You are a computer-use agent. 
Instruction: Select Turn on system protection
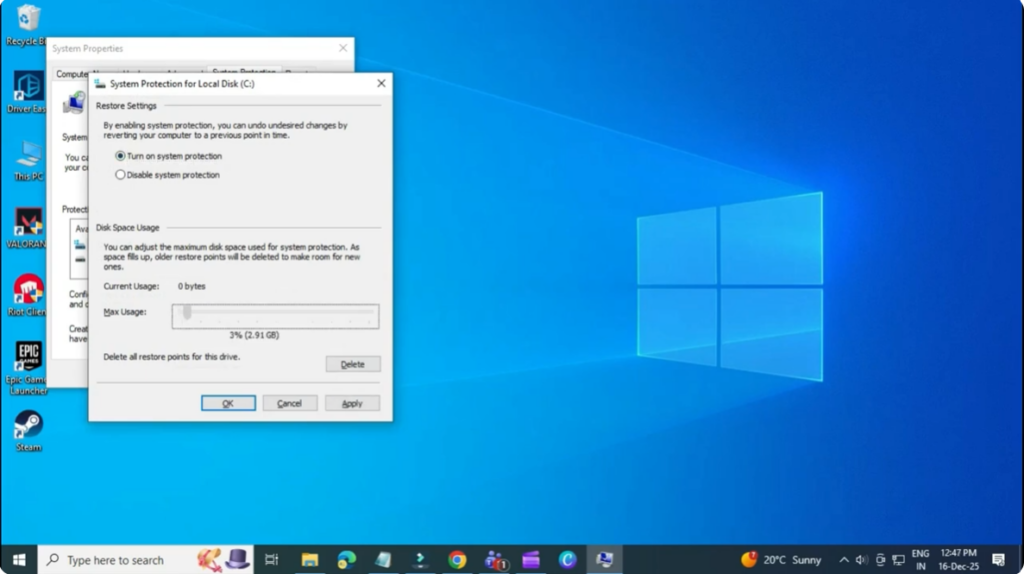168,156
